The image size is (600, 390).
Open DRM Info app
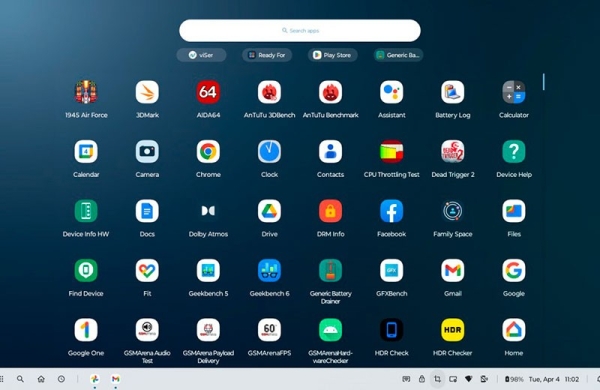coord(331,211)
